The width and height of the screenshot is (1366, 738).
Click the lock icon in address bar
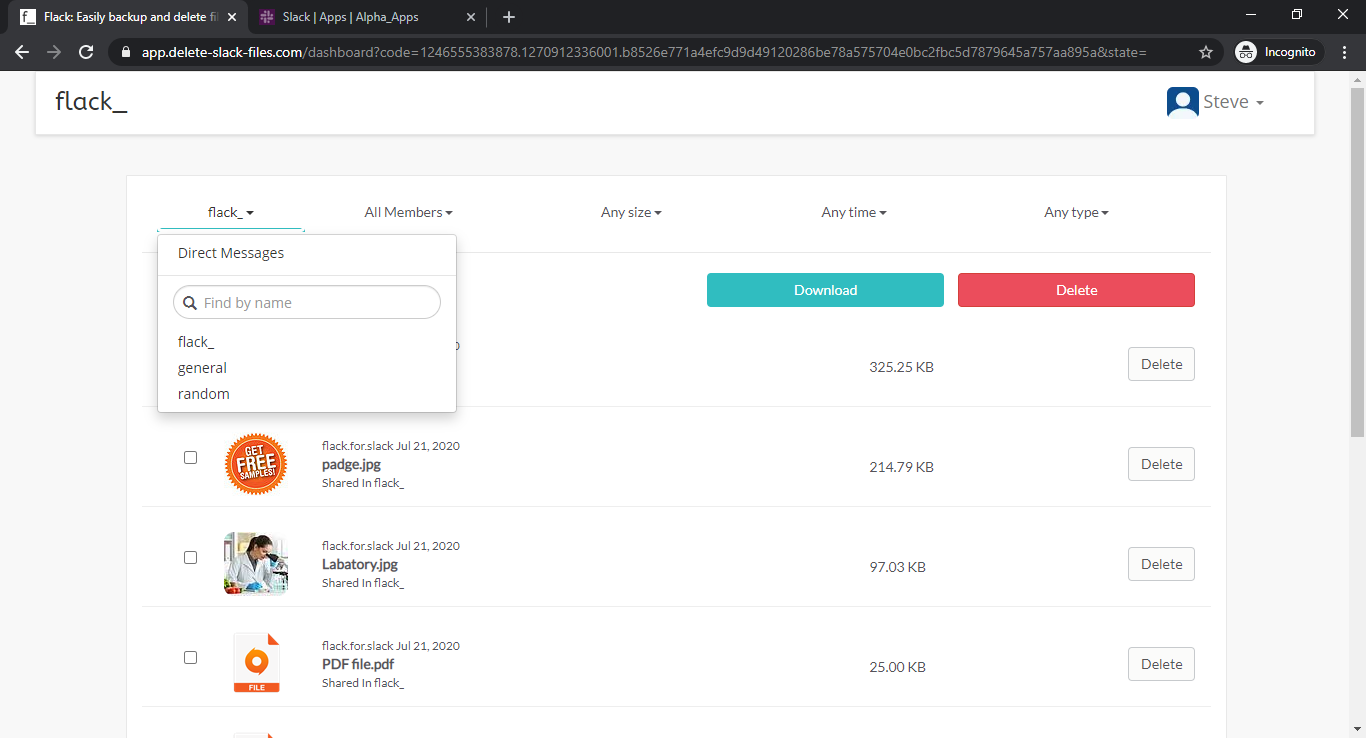(x=126, y=52)
